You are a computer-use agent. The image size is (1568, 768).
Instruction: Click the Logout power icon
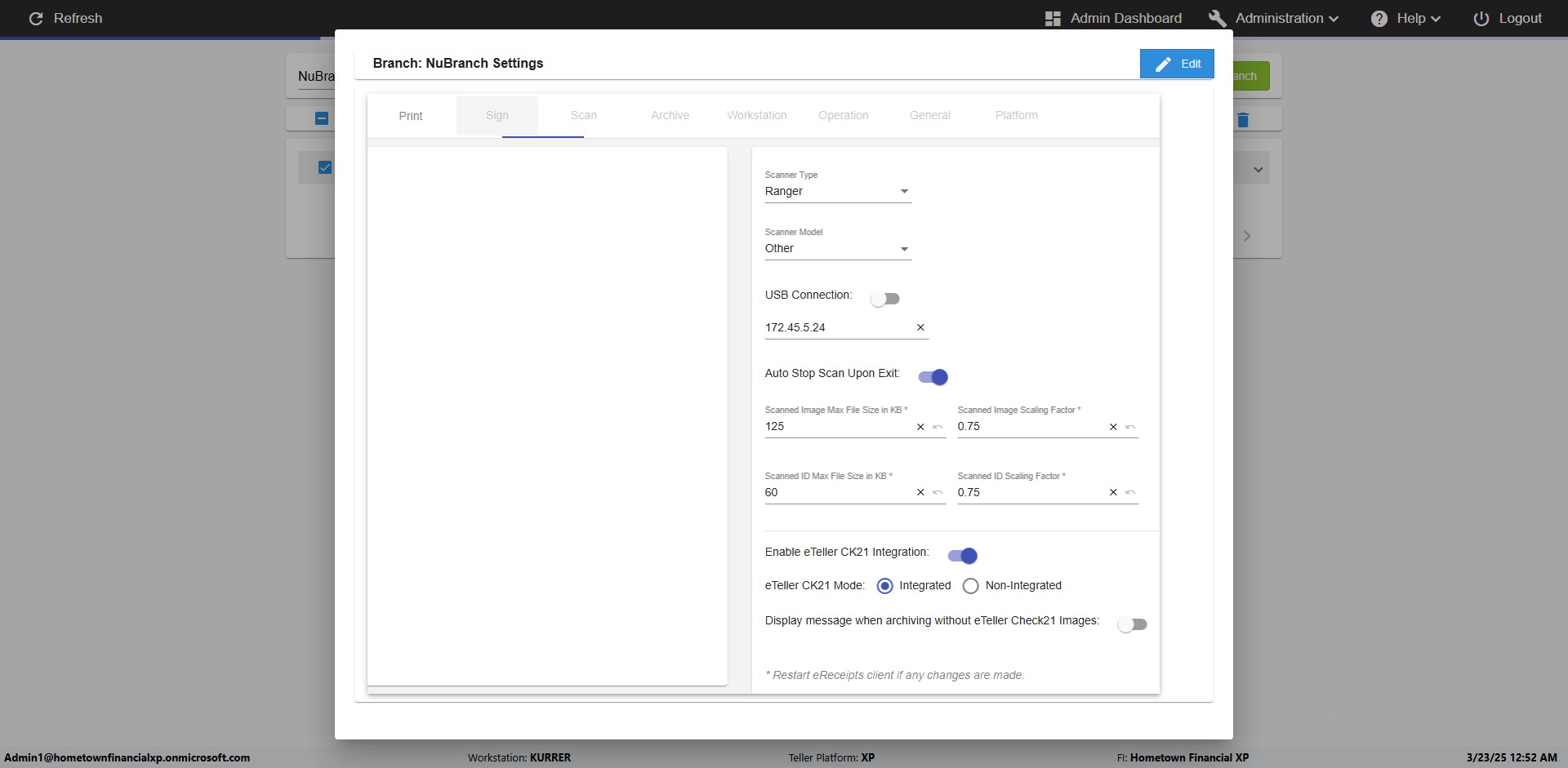coord(1481,18)
